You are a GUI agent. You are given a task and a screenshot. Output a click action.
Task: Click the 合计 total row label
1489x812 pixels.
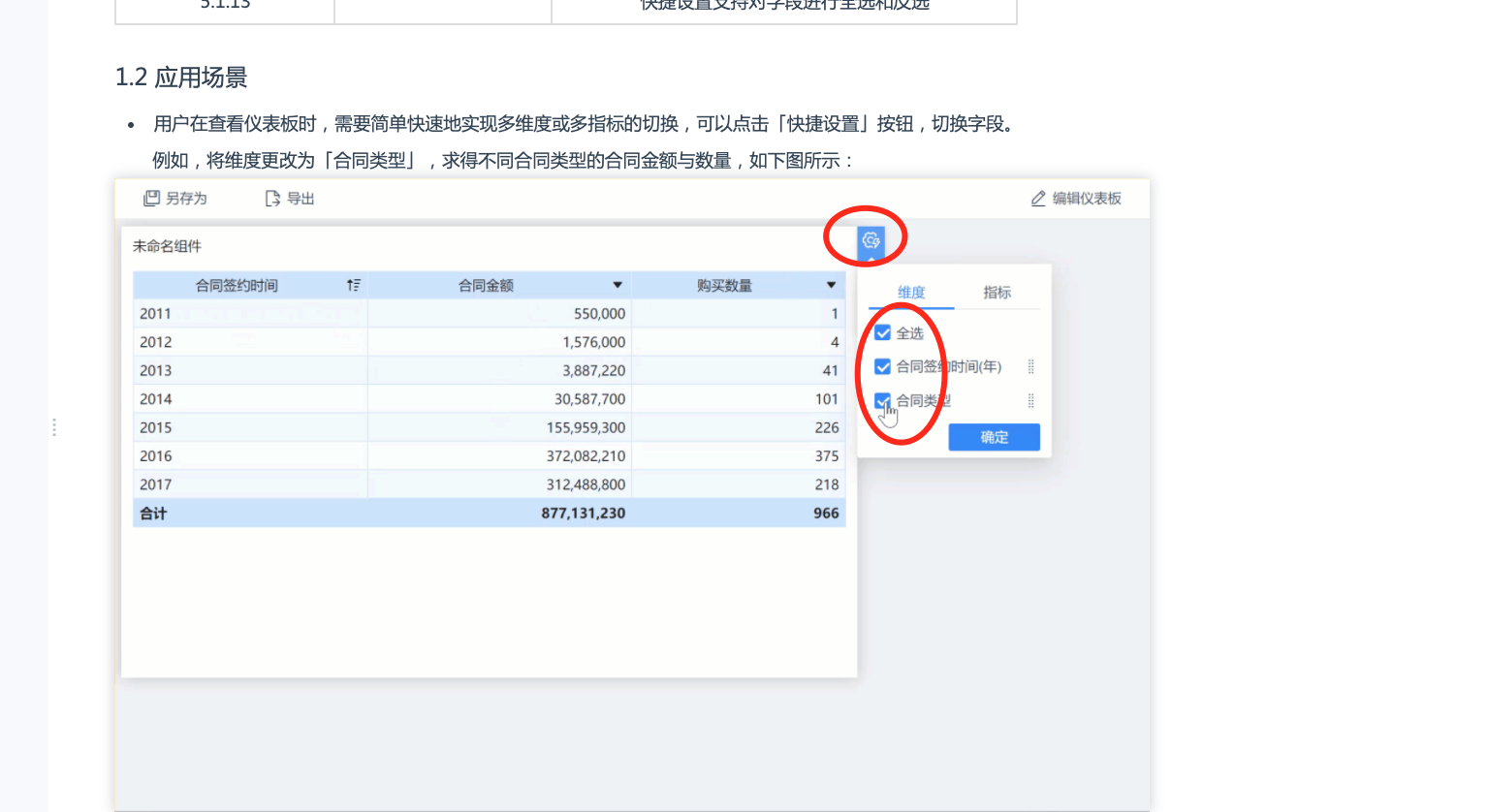pyautogui.click(x=153, y=514)
